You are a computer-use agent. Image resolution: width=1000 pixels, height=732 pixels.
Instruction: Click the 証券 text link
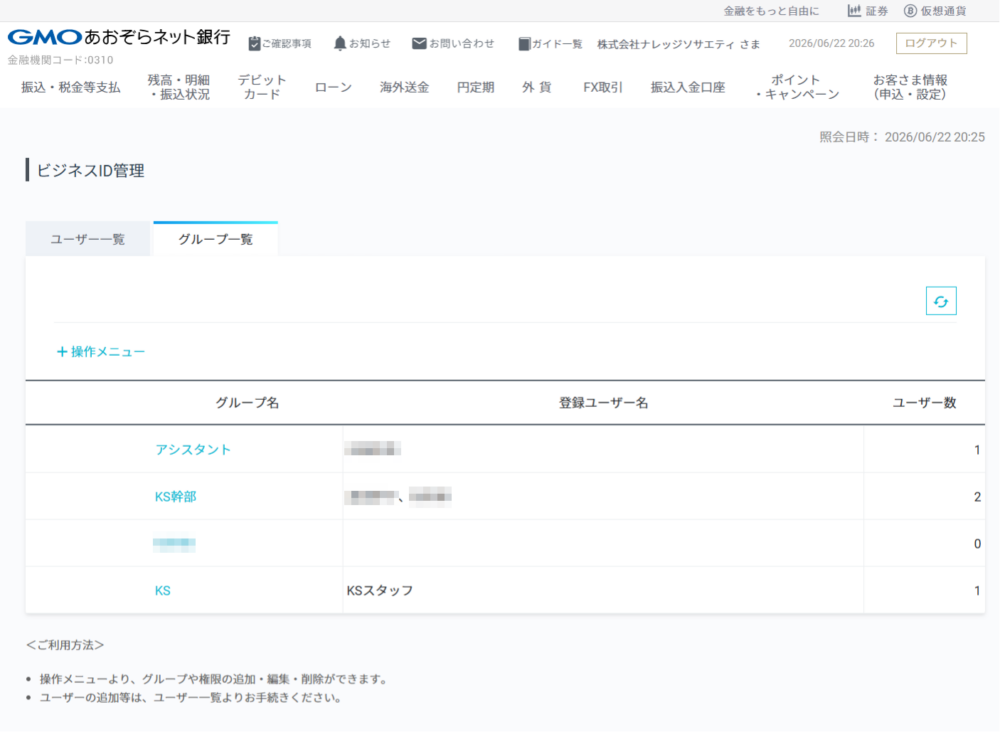pos(877,11)
